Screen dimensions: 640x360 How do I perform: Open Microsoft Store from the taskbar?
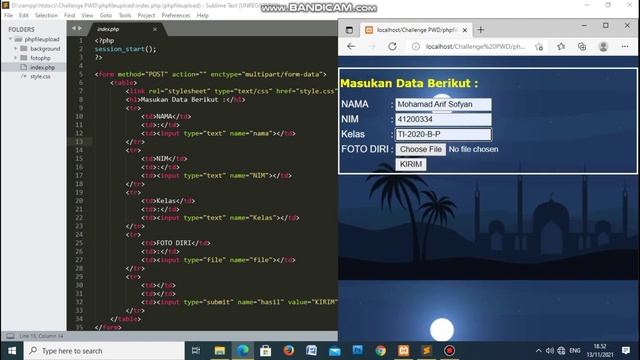click(266, 351)
